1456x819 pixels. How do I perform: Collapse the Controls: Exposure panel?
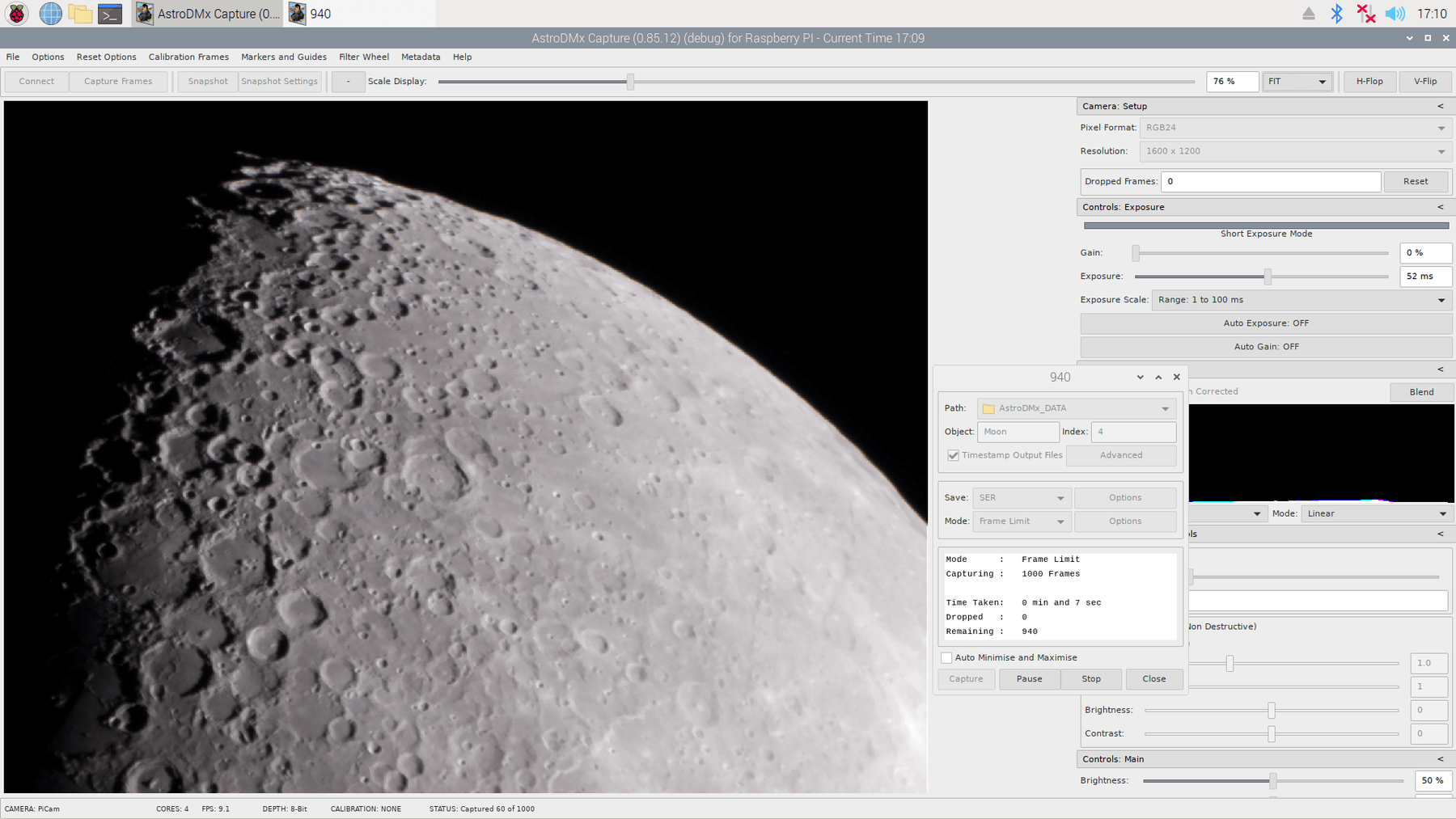(1440, 207)
